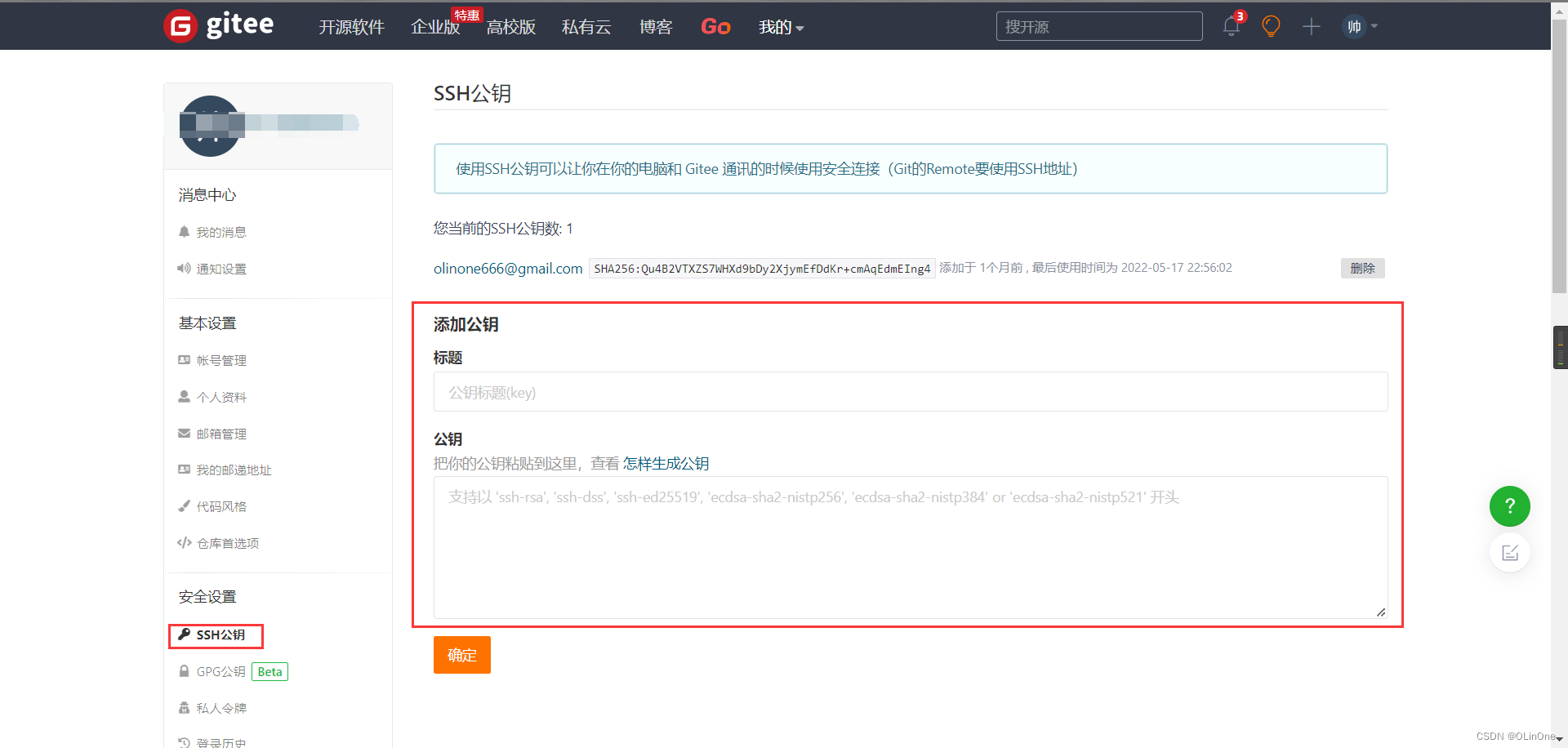Click the brush icon beside 代码风格
Viewport: 1568px width, 748px height.
[x=184, y=506]
